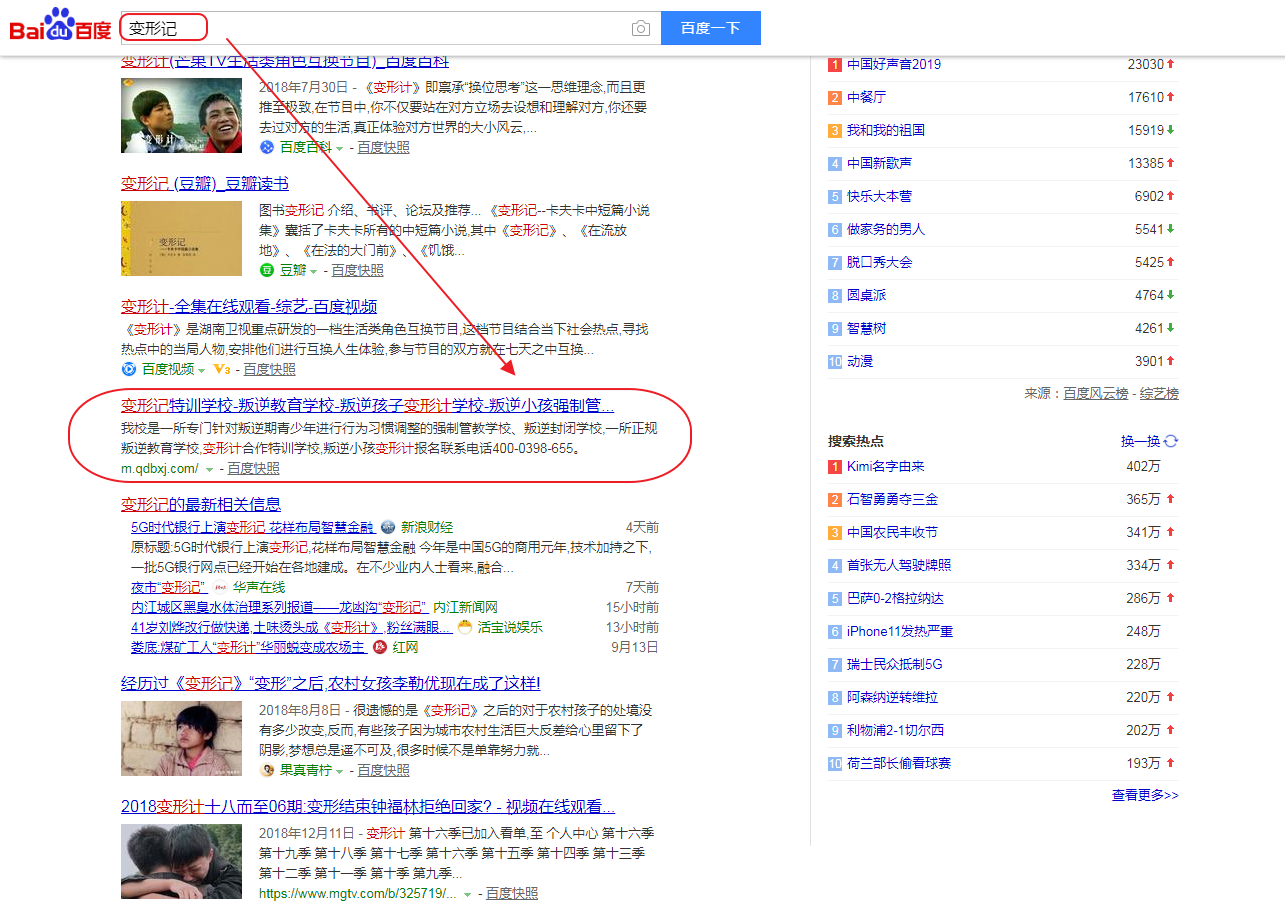Click 查看更多>> link
Screen dimensions: 1285x911
tap(1145, 796)
